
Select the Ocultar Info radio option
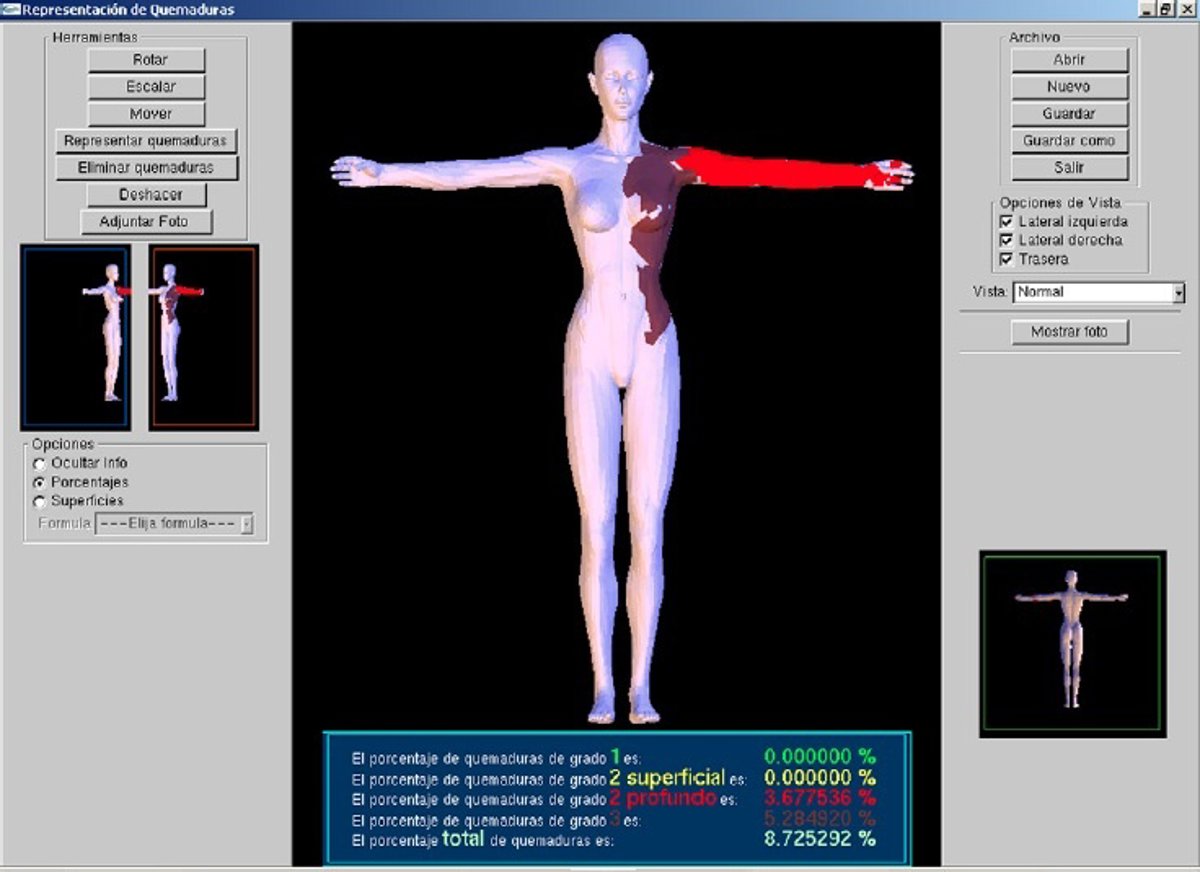(x=40, y=464)
